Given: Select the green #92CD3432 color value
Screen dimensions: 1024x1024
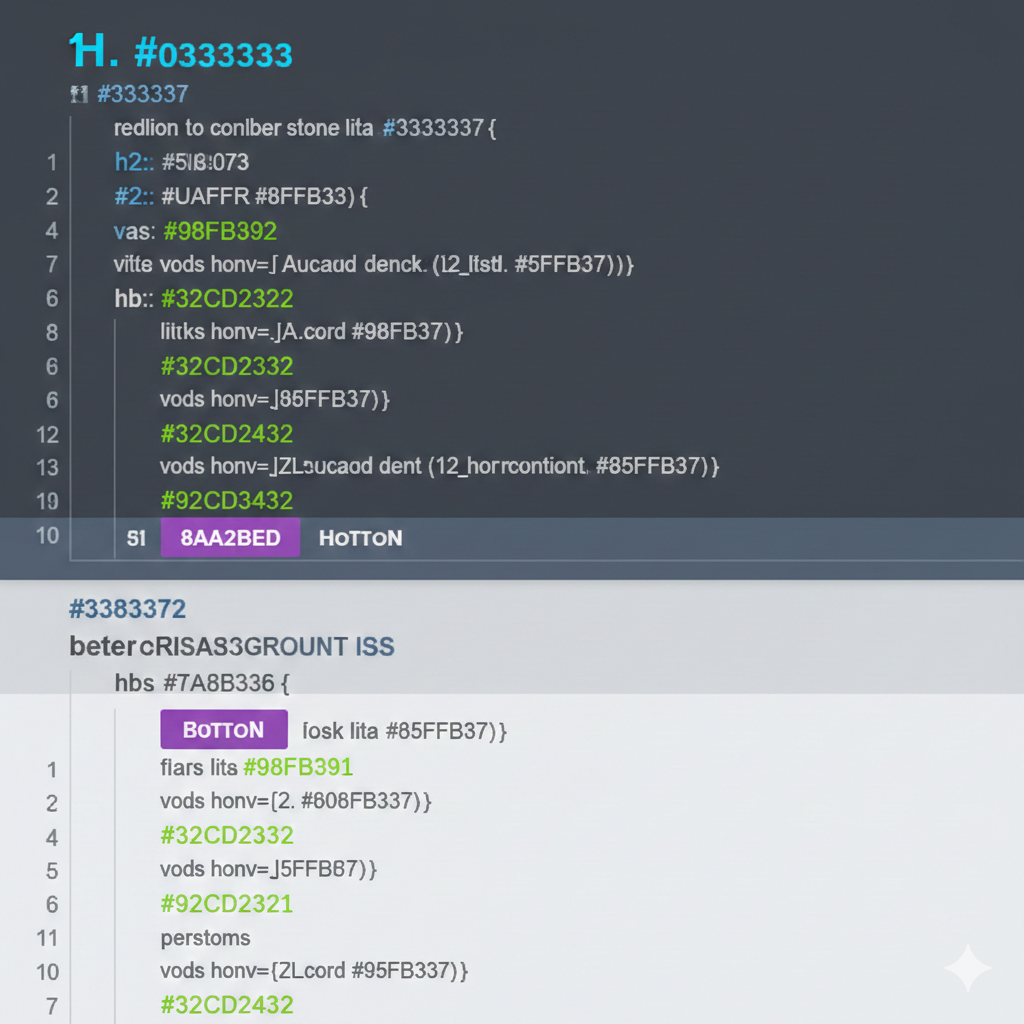Looking at the screenshot, I should 226,500.
